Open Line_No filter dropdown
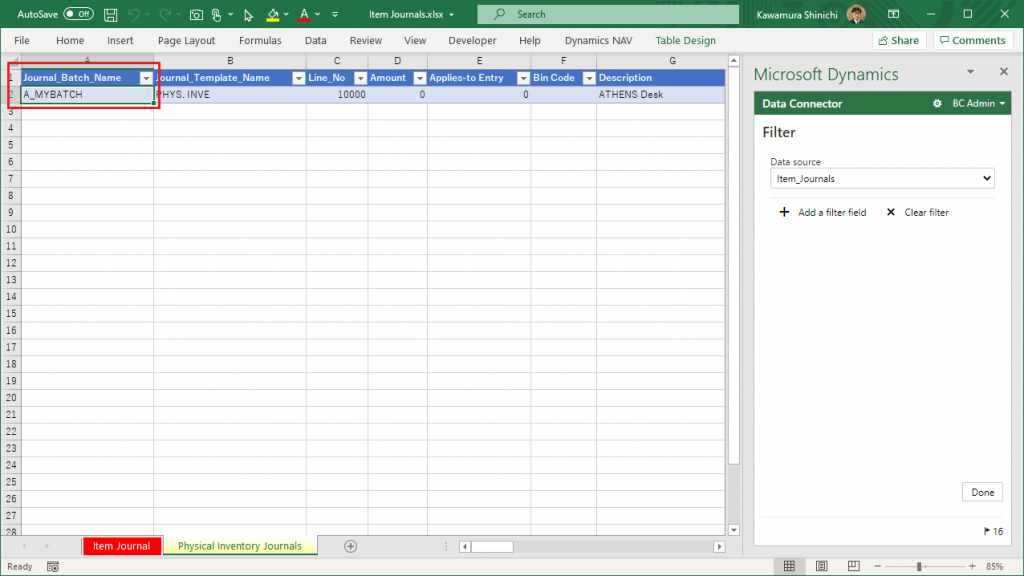 point(360,78)
